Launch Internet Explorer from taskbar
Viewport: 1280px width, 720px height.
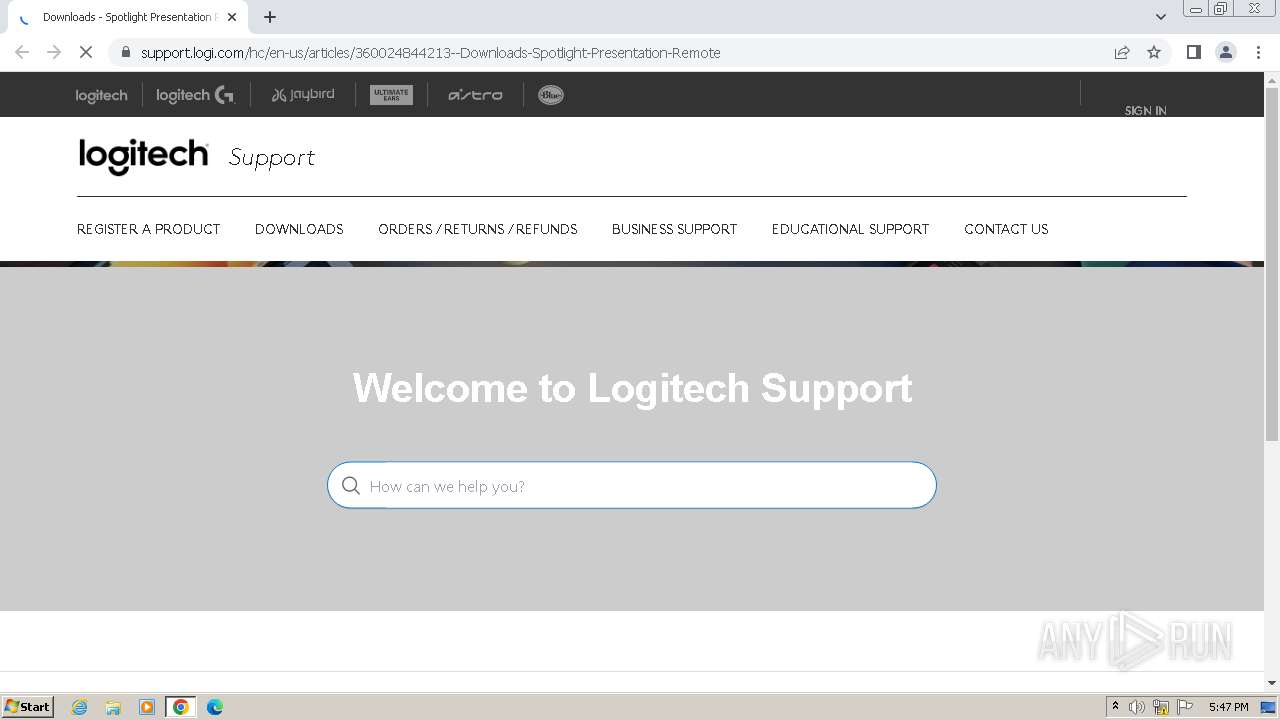point(80,707)
